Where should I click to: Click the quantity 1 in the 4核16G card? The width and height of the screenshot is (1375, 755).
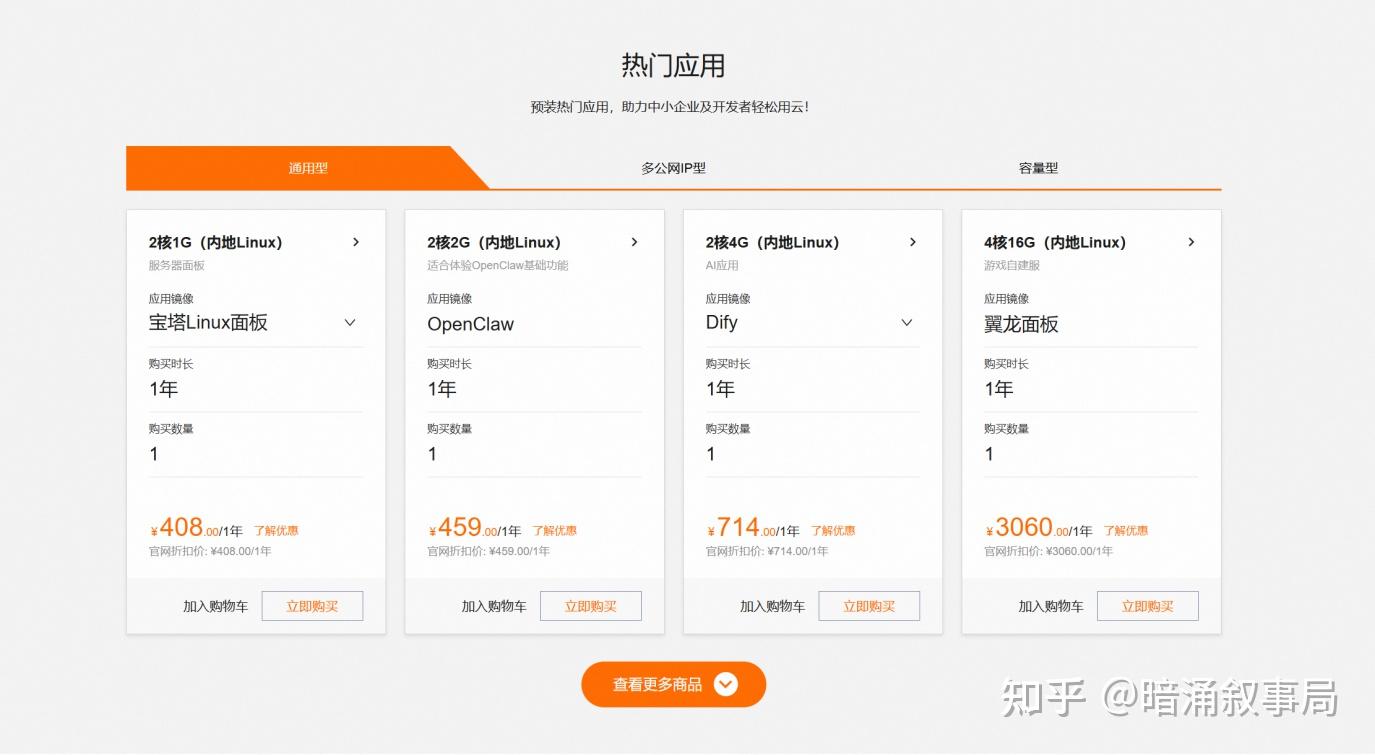pos(989,454)
